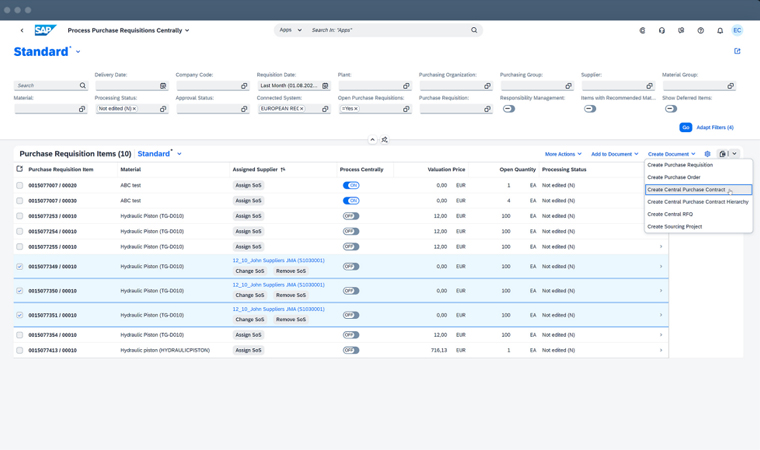Choose Create Sourcing Project menu entry
Image resolution: width=760 pixels, height=450 pixels.
point(675,226)
